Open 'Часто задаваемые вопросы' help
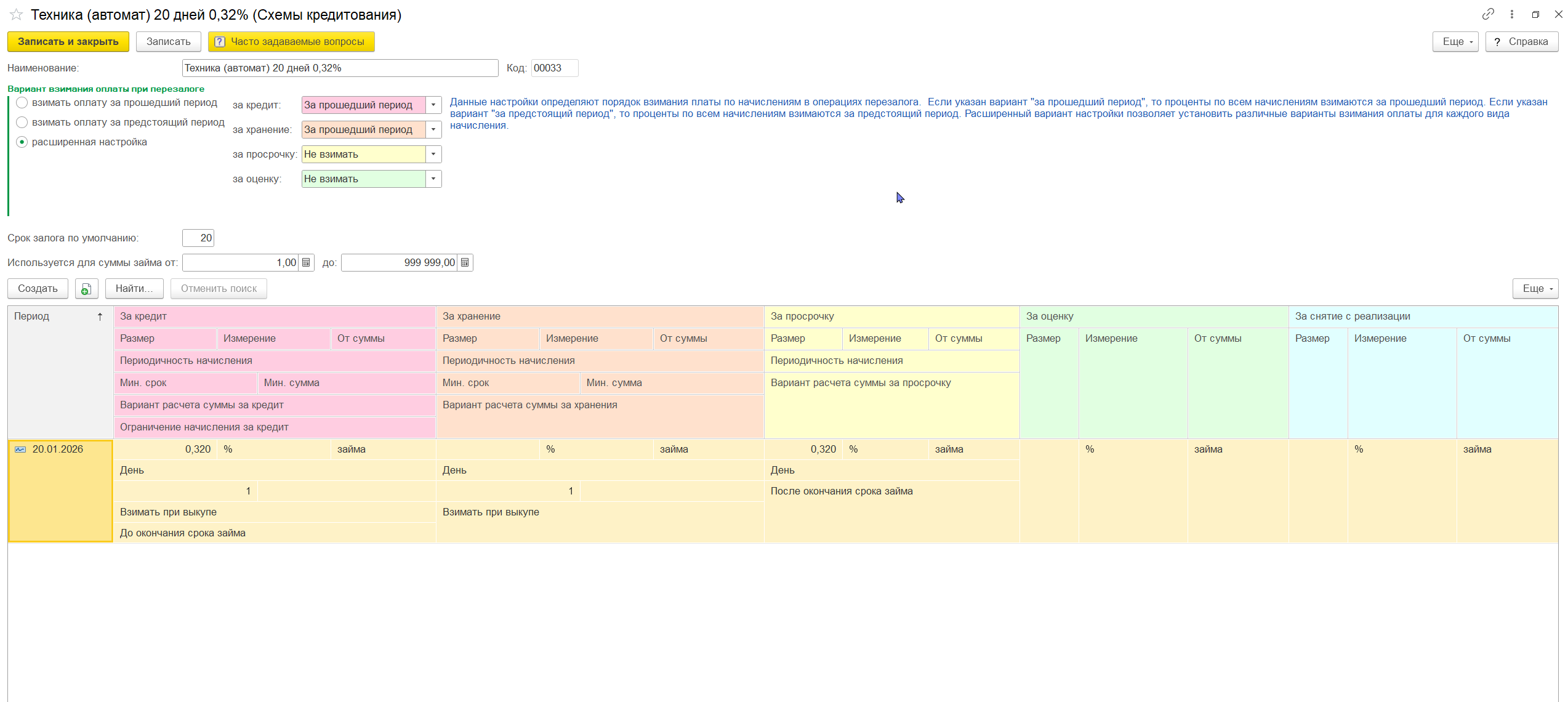1568x702 pixels. coord(291,42)
